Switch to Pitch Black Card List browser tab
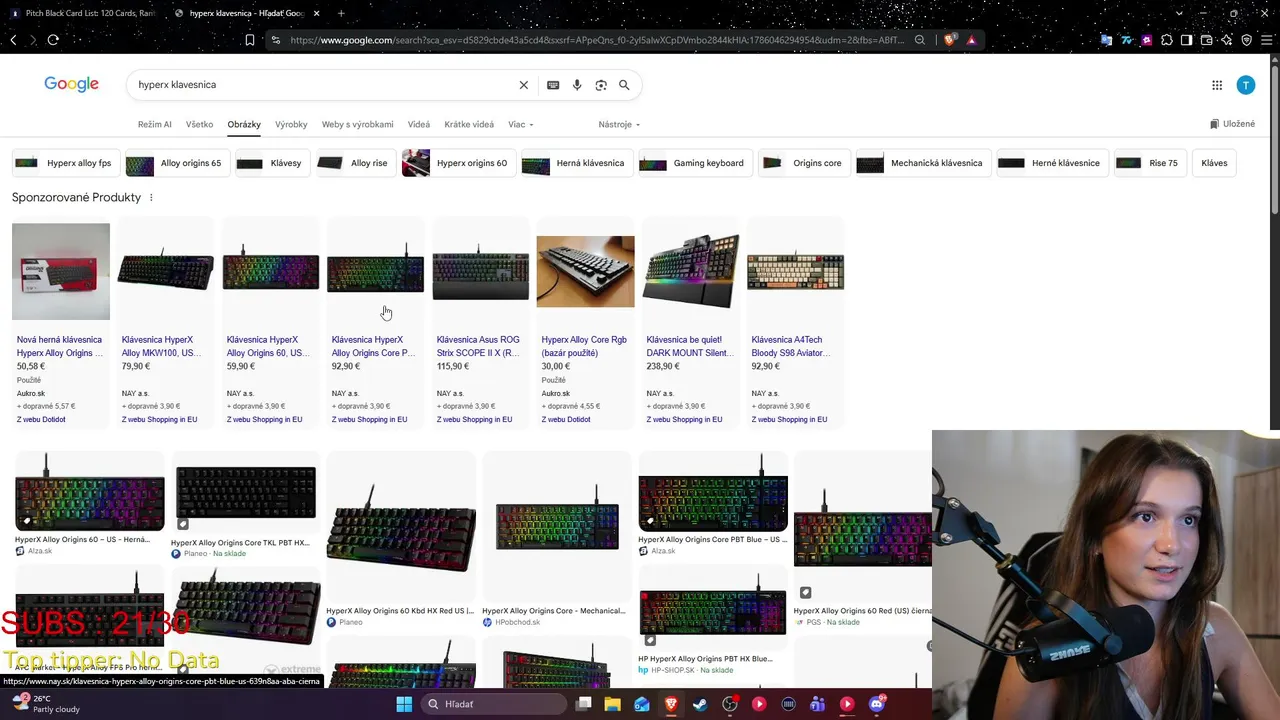1280x720 pixels. click(x=82, y=13)
